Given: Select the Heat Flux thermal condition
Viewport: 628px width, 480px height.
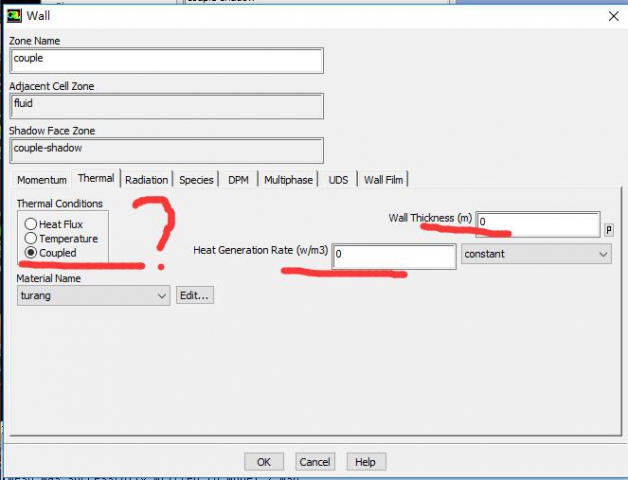Looking at the screenshot, I should (32, 224).
